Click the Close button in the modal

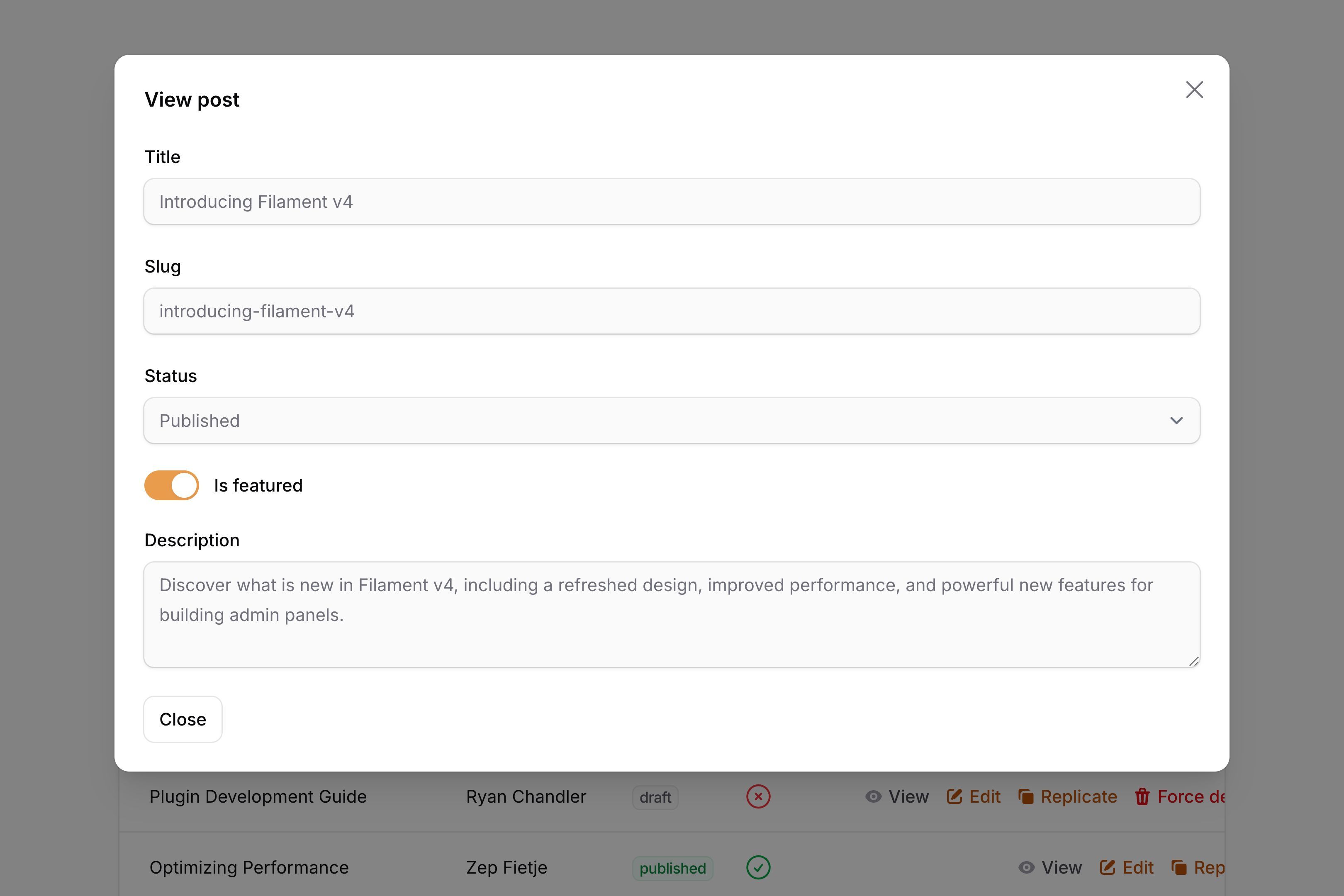(183, 719)
